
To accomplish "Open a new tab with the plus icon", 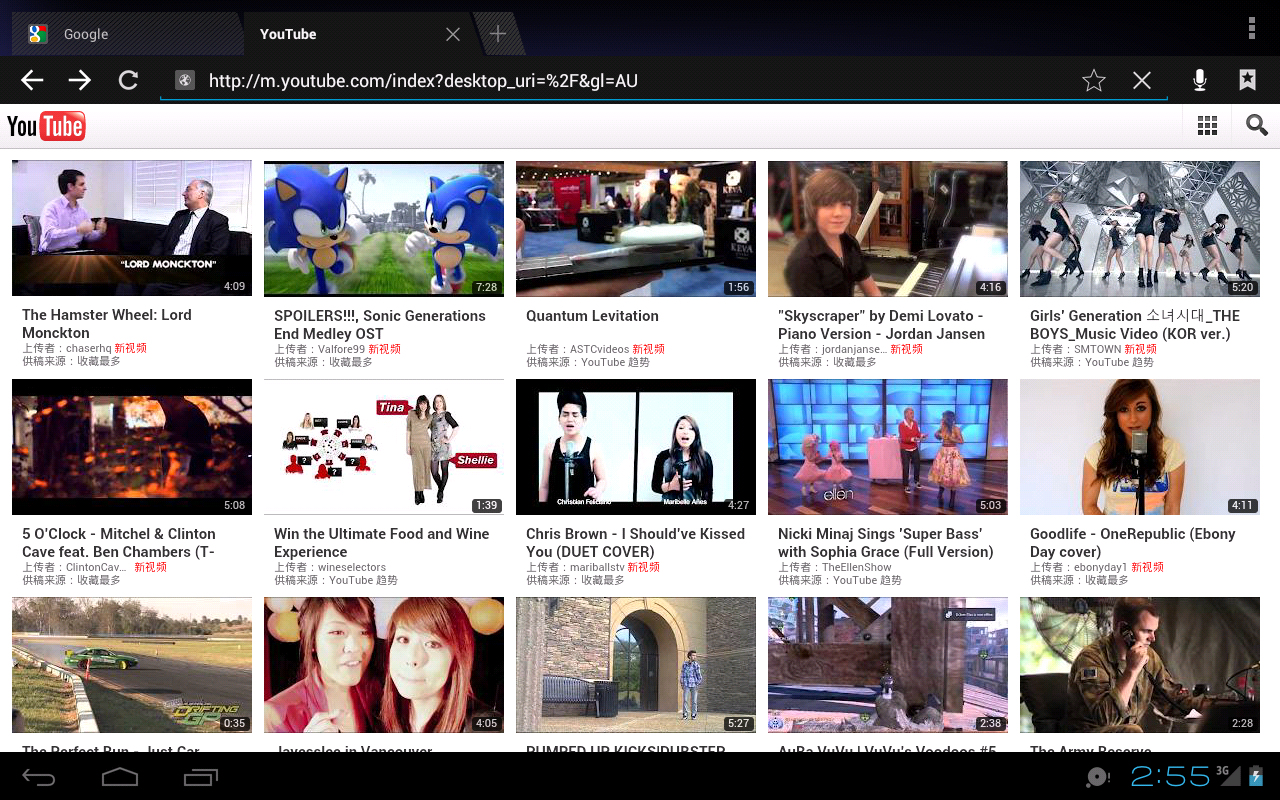I will [x=497, y=34].
